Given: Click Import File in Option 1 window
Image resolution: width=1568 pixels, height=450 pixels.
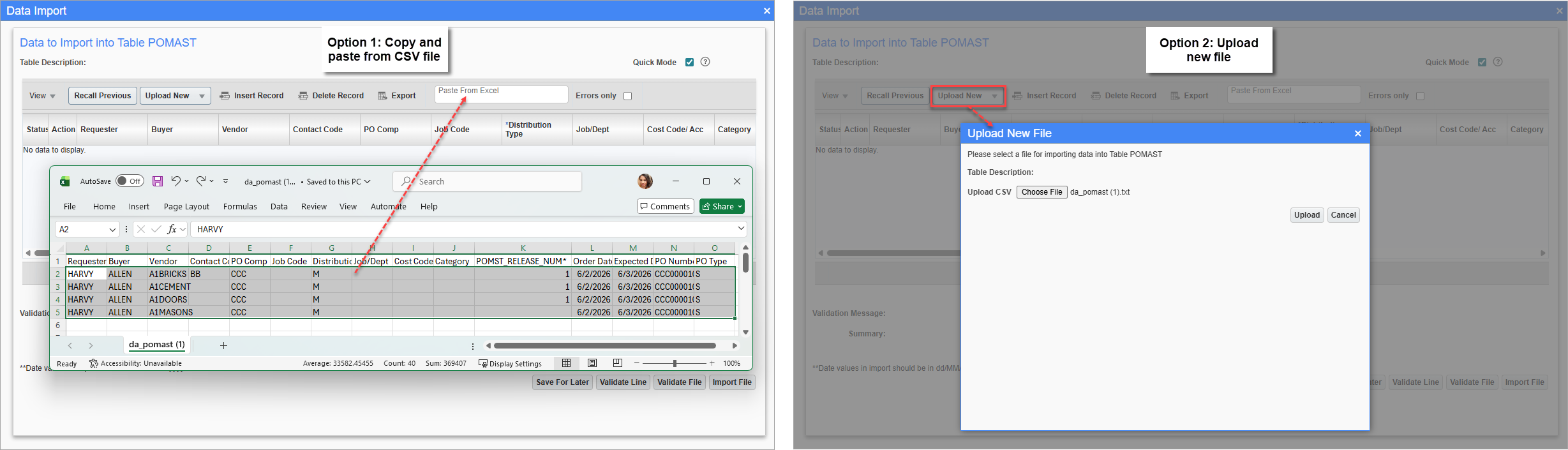Looking at the screenshot, I should pos(732,382).
